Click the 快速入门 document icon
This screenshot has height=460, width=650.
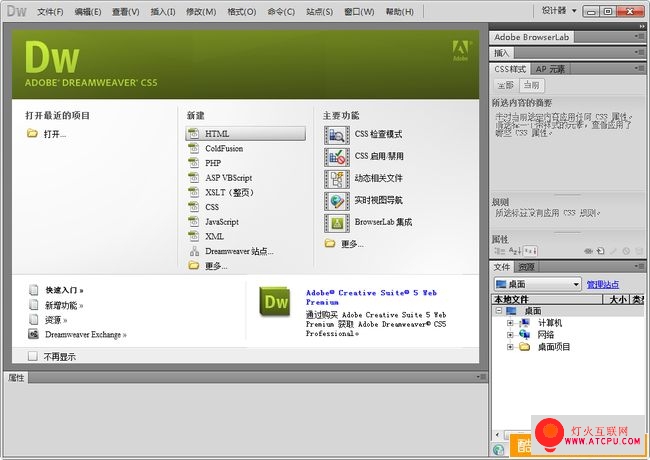point(34,290)
